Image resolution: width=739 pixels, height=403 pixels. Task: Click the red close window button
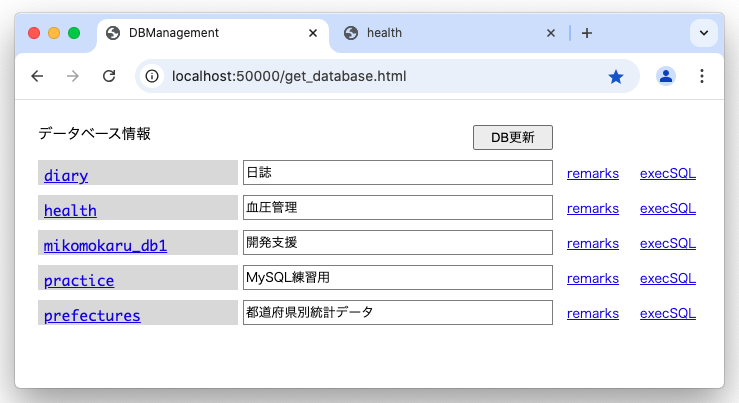[x=34, y=33]
